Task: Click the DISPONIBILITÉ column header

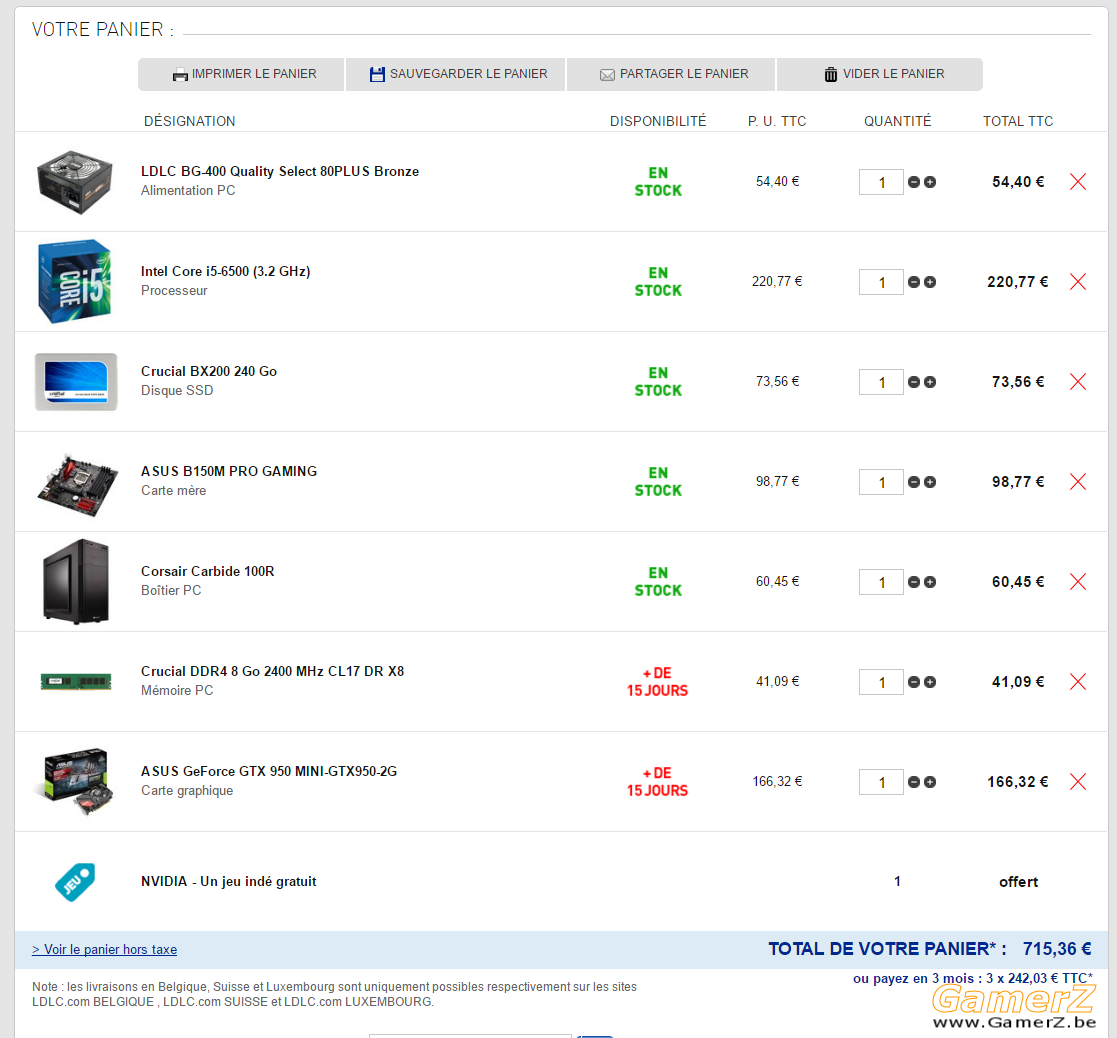Action: tap(658, 121)
